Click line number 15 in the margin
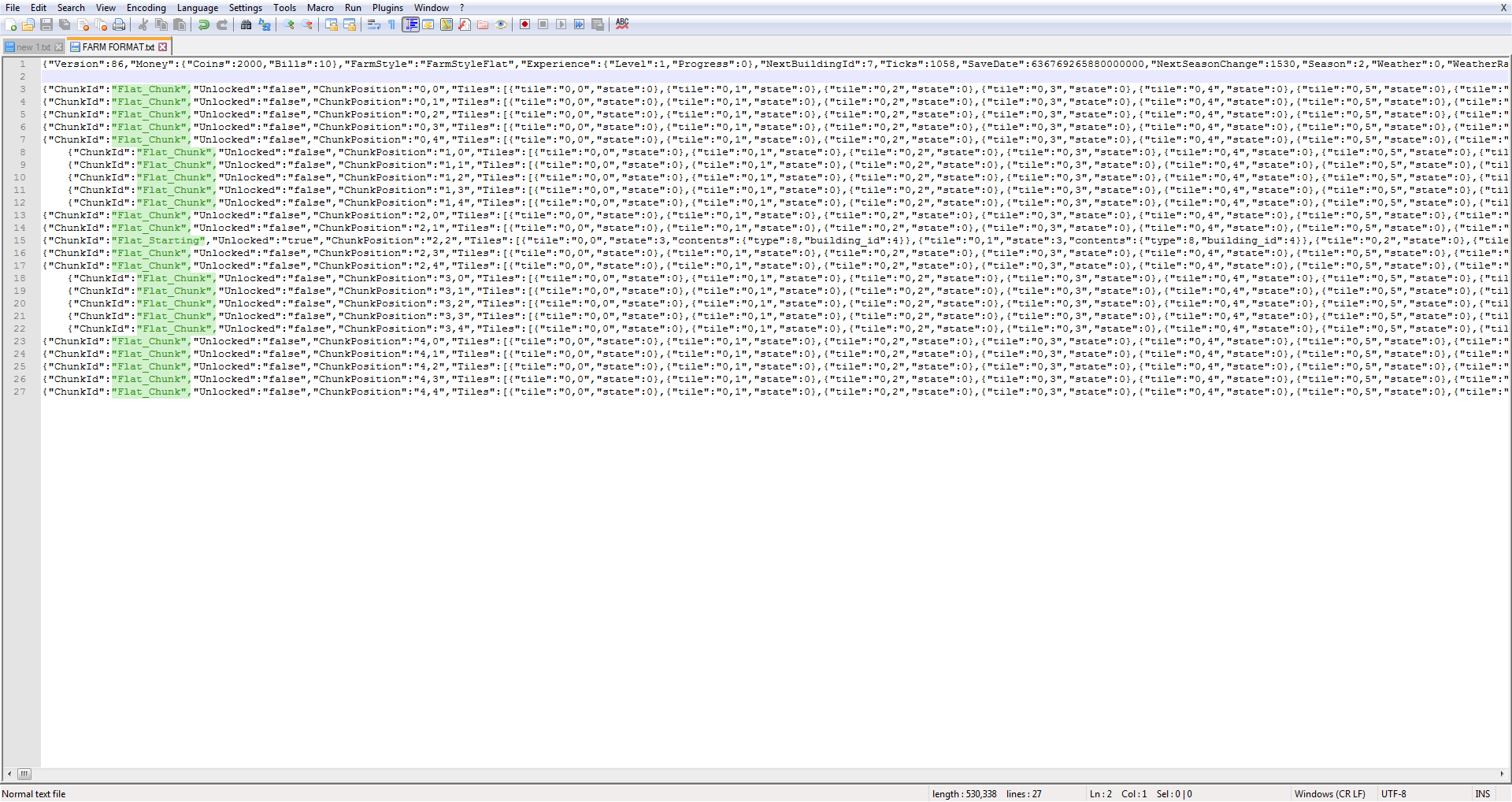1512x802 pixels. point(20,240)
